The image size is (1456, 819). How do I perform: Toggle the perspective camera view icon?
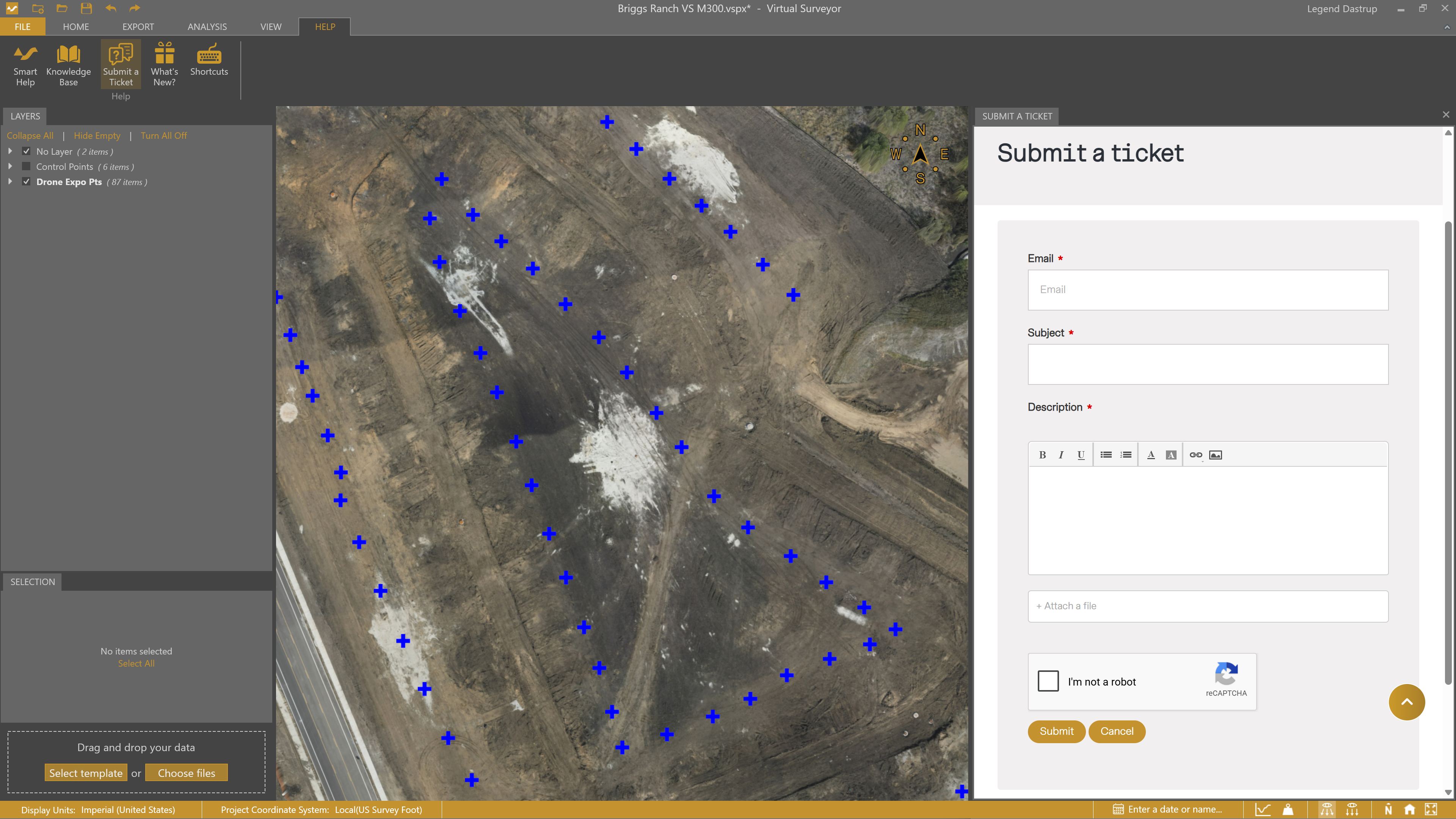pos(1327,810)
